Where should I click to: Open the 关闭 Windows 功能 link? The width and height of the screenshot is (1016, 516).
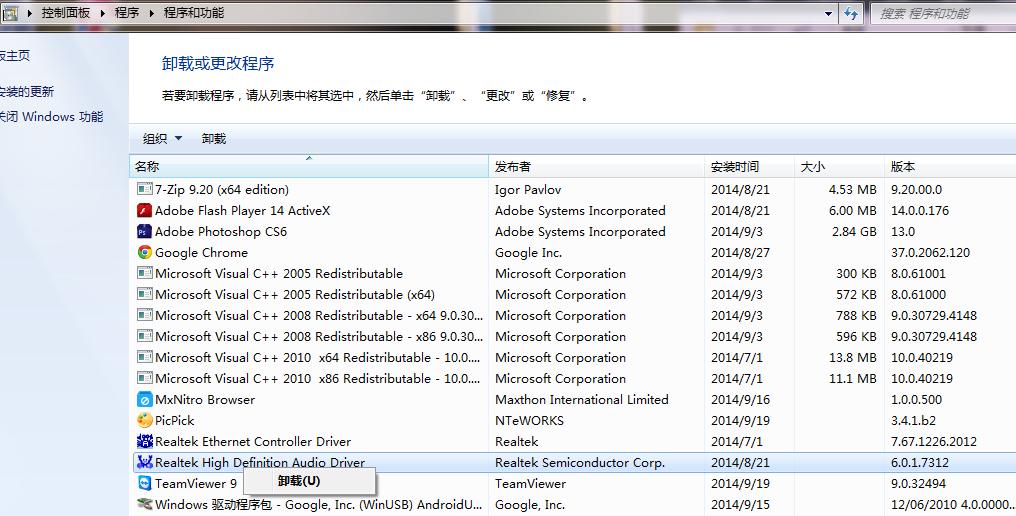(x=52, y=116)
